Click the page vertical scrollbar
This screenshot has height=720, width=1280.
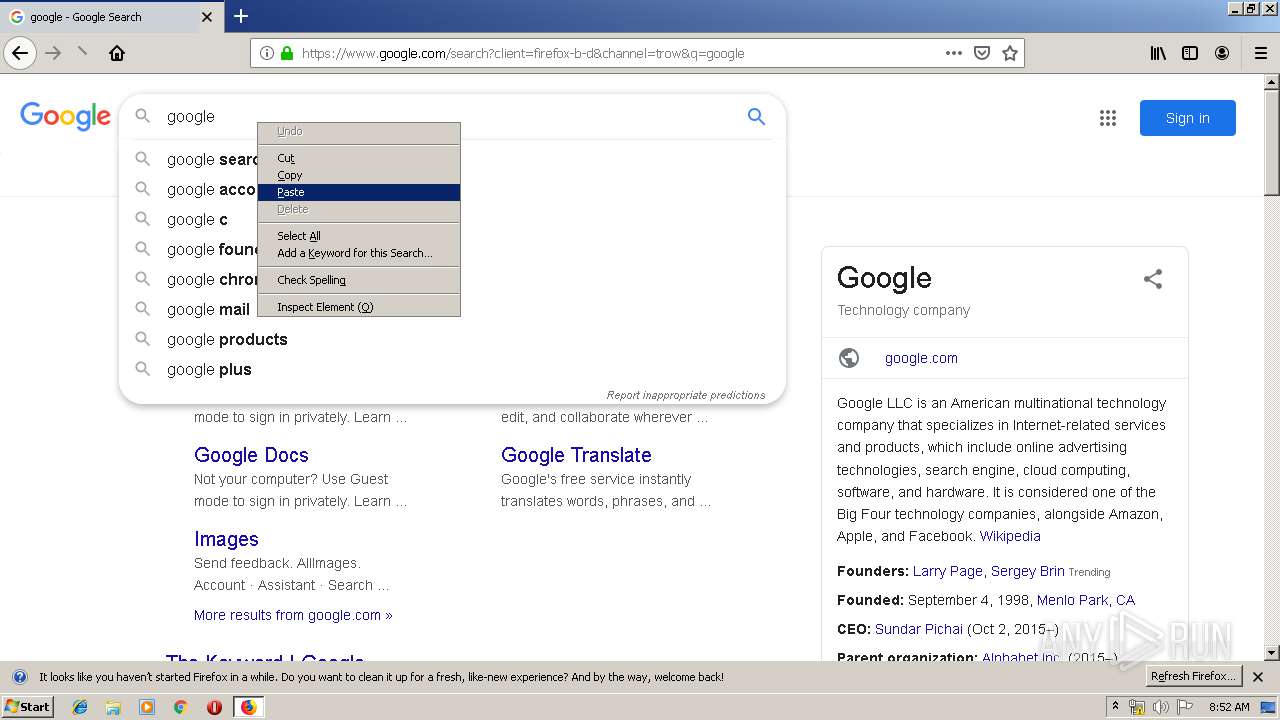click(1272, 367)
